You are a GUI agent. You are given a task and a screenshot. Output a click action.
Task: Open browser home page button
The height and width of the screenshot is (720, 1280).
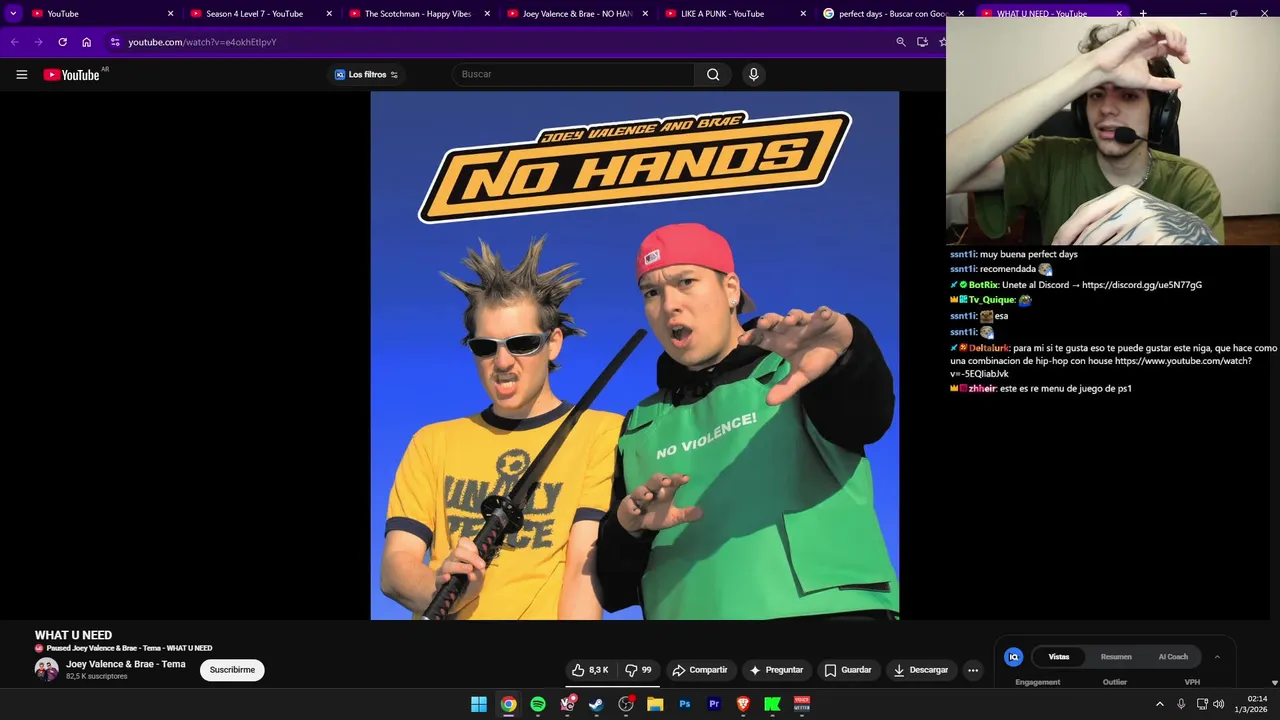[x=86, y=42]
